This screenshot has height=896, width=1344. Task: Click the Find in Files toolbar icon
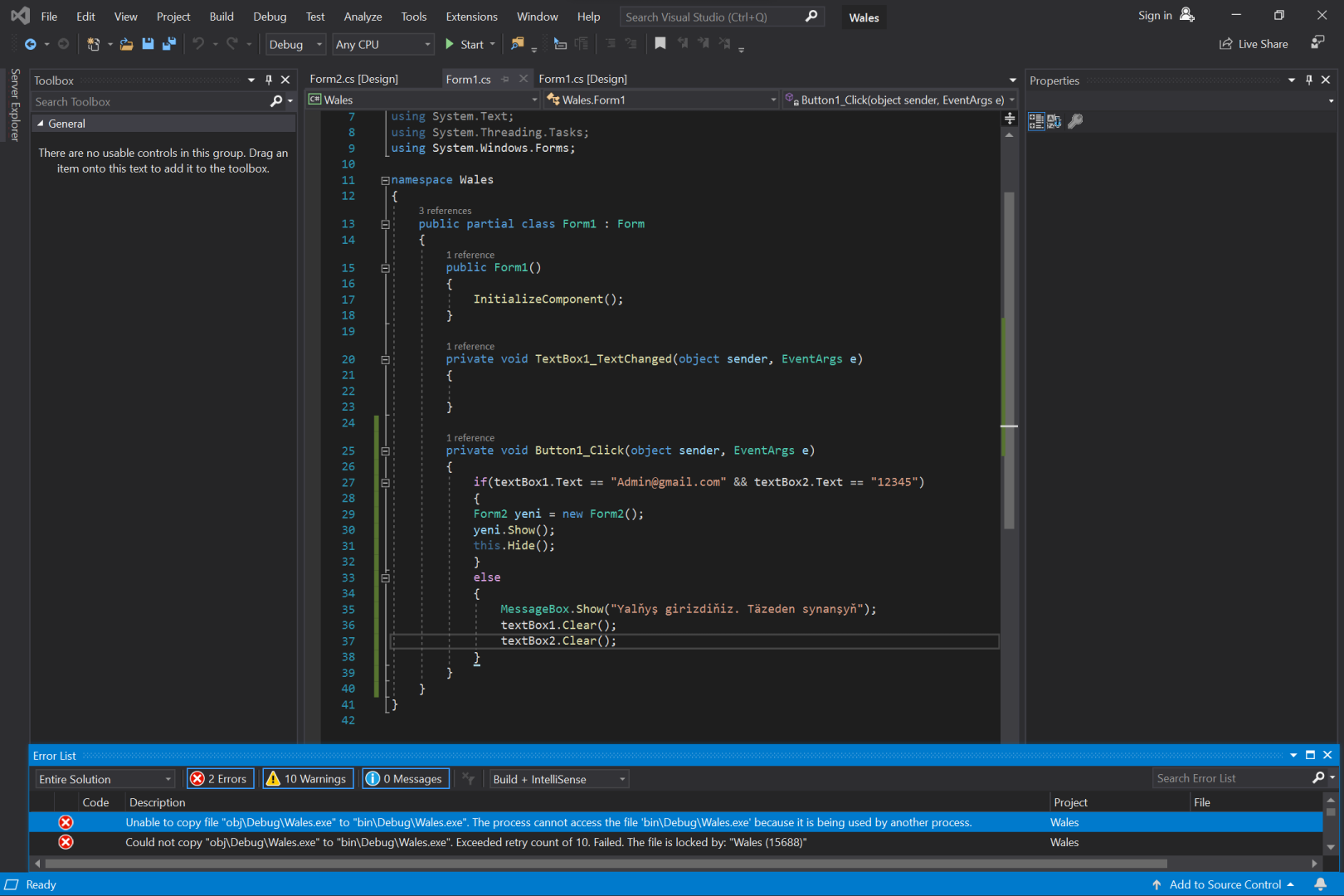tap(518, 44)
